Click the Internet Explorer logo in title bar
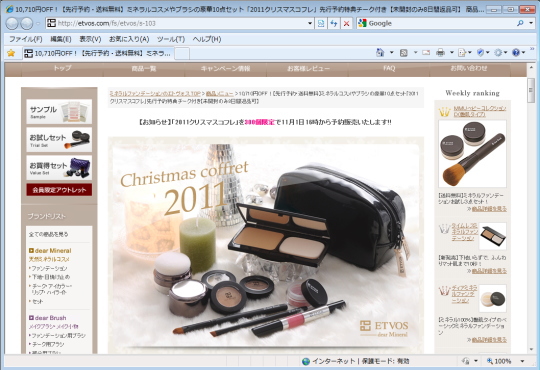 pyautogui.click(x=9, y=9)
